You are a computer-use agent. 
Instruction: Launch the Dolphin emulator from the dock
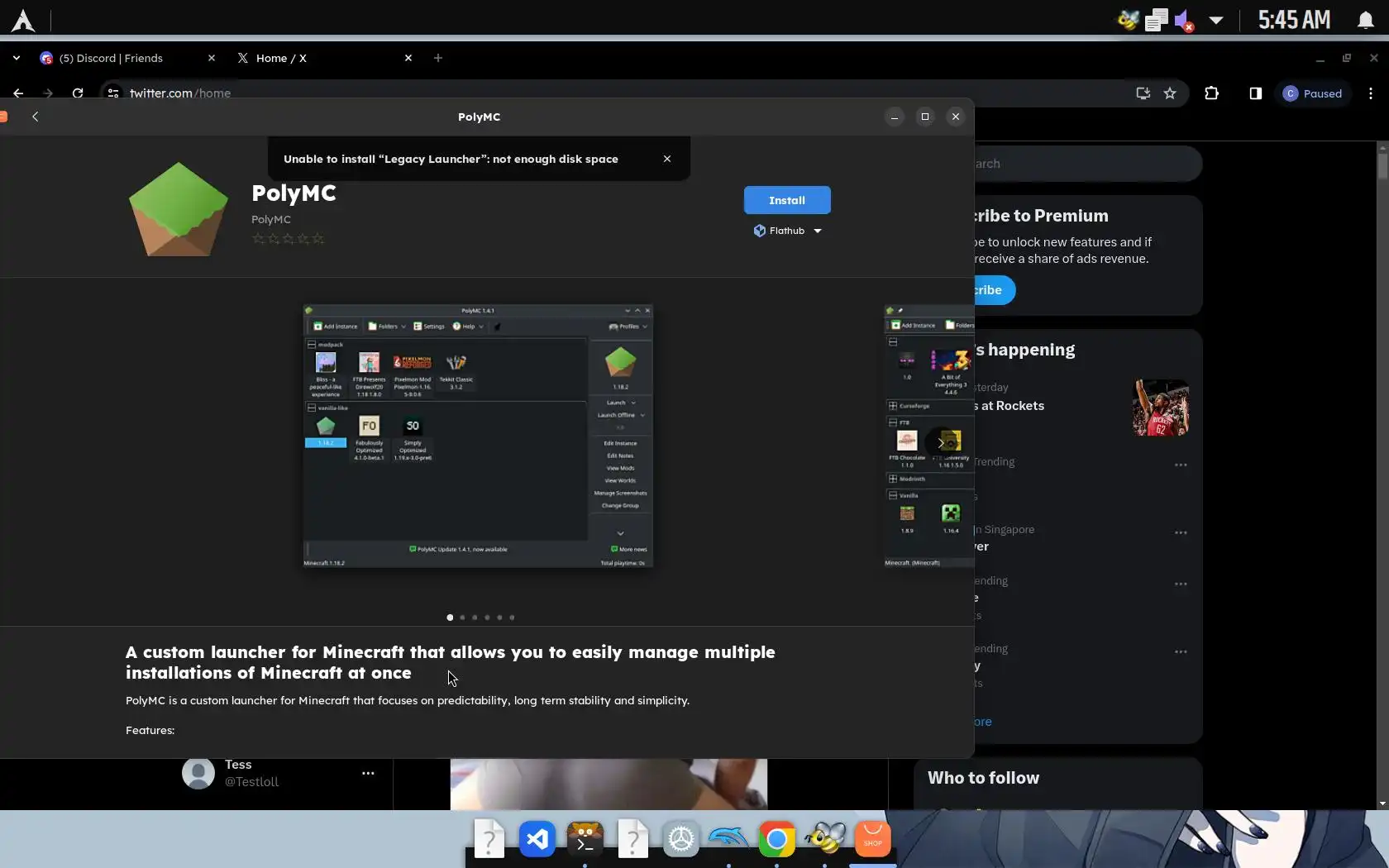pyautogui.click(x=729, y=840)
